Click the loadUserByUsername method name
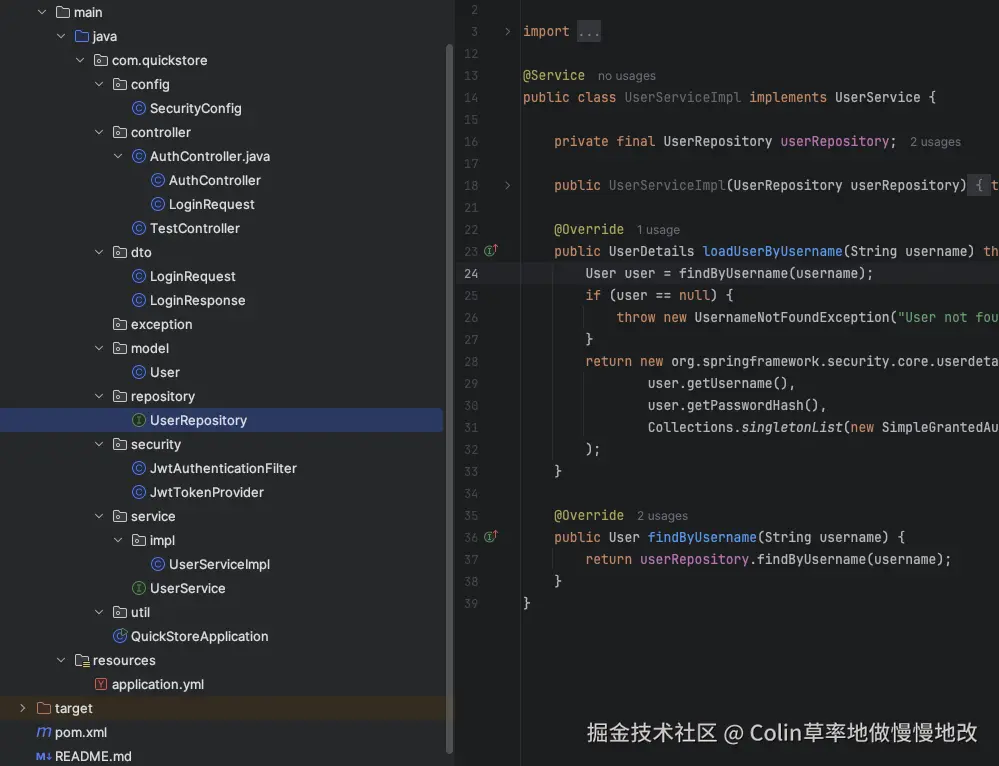Viewport: 999px width, 766px height. (772, 251)
